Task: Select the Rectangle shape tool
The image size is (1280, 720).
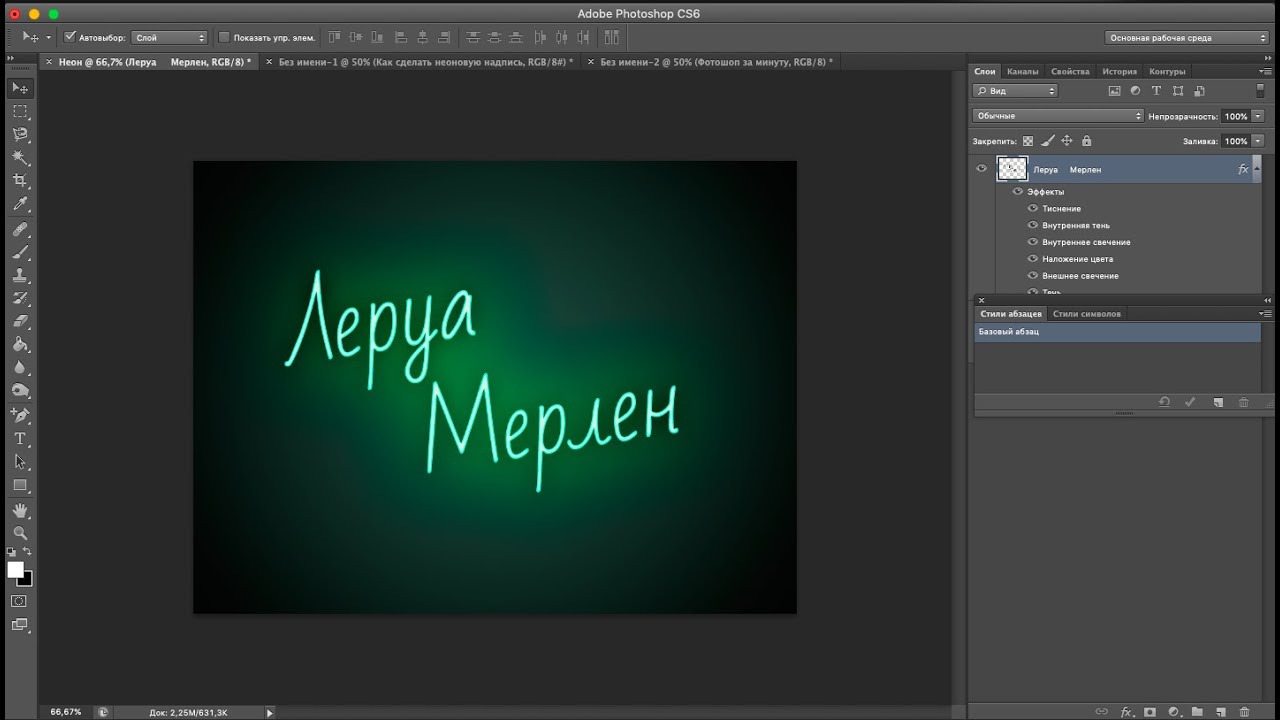Action: (20, 485)
